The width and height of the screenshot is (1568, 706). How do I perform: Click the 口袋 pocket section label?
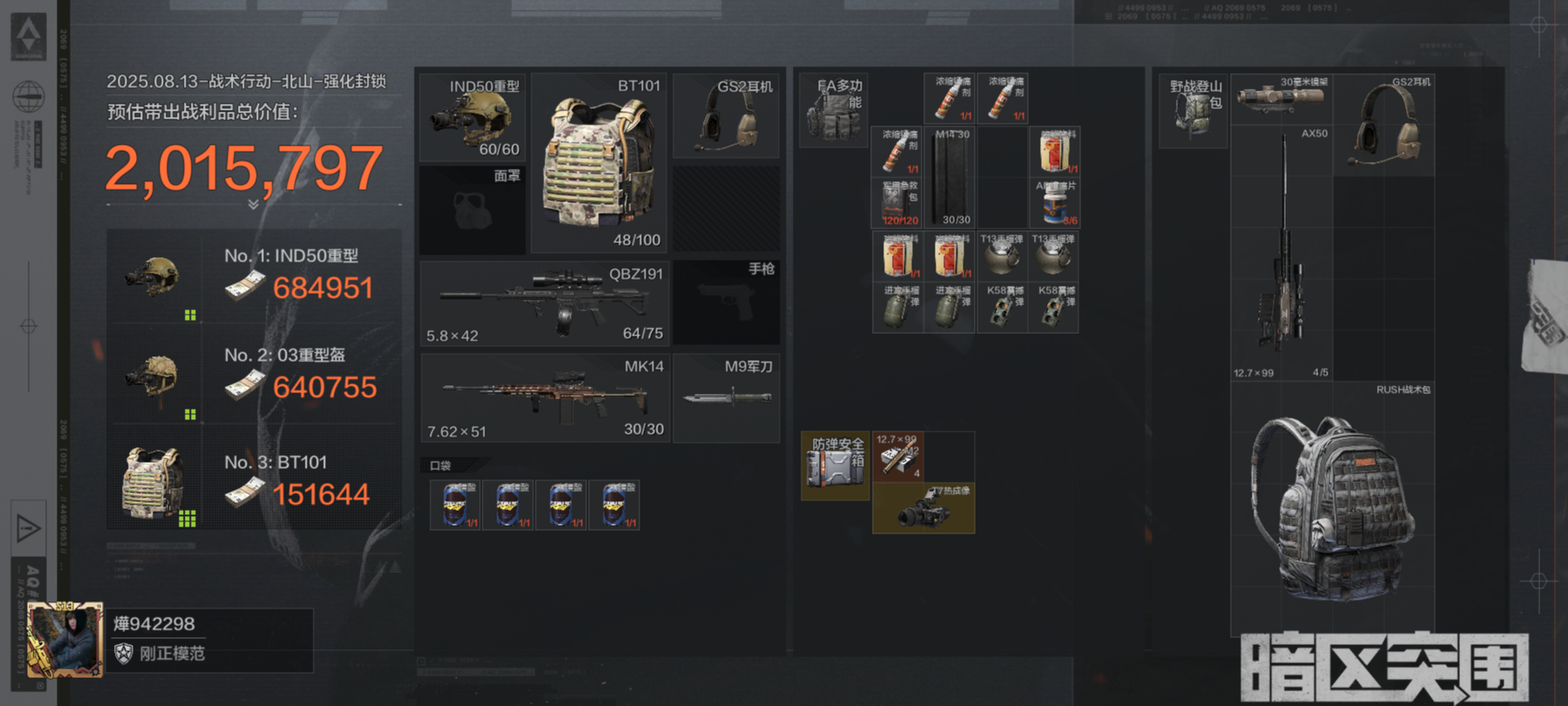pyautogui.click(x=441, y=465)
